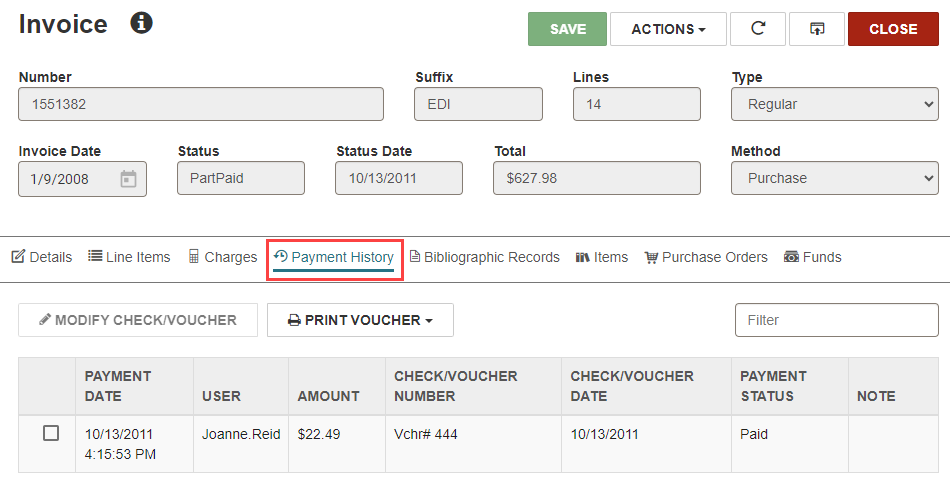Click the pop-out window icon button
The image size is (950, 491).
tap(817, 28)
